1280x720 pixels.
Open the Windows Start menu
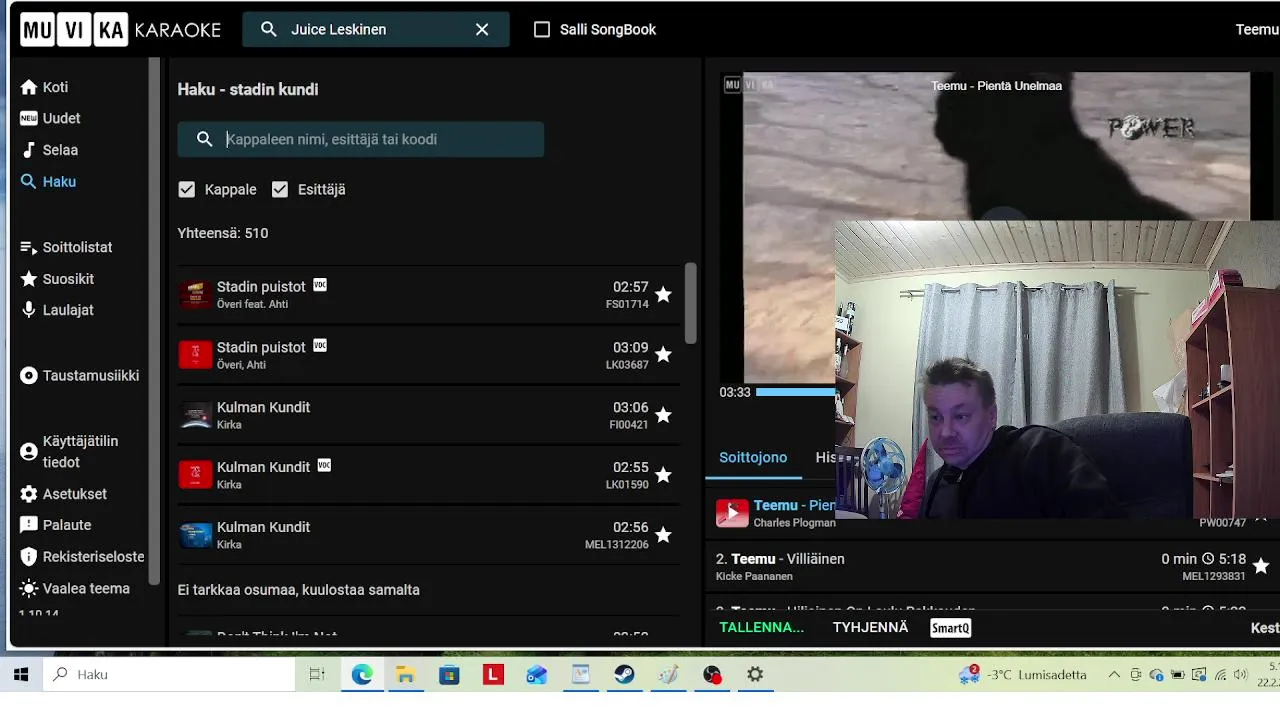point(21,675)
